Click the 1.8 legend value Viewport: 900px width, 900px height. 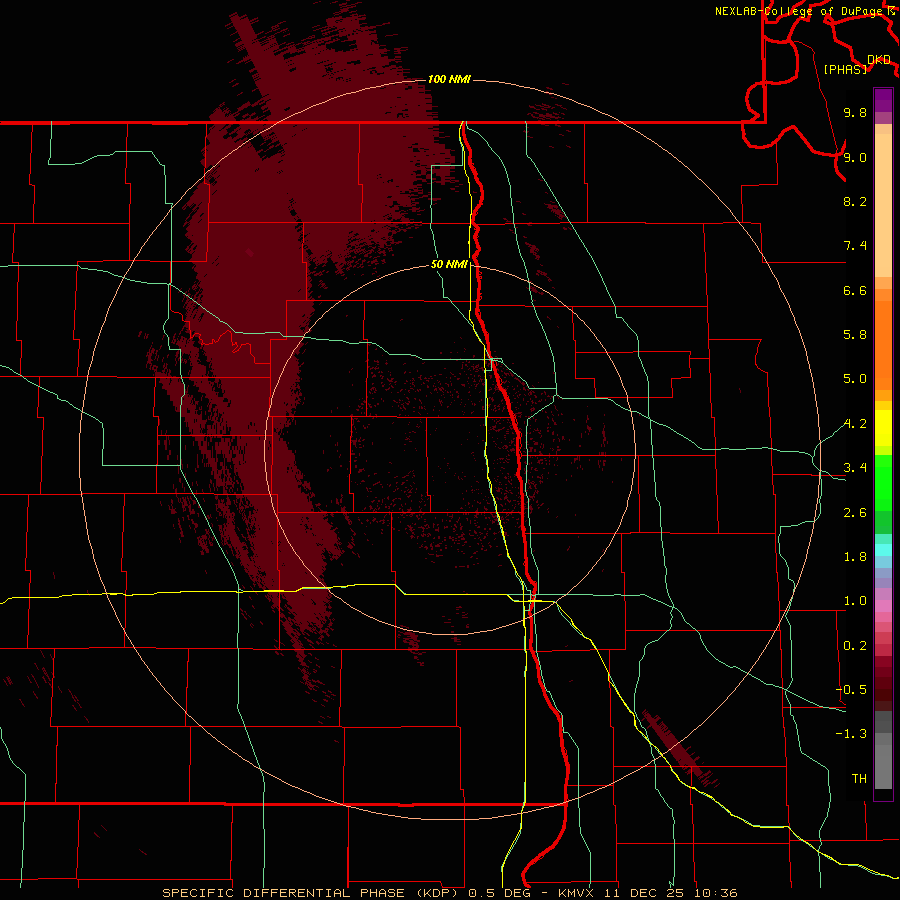[x=855, y=557]
